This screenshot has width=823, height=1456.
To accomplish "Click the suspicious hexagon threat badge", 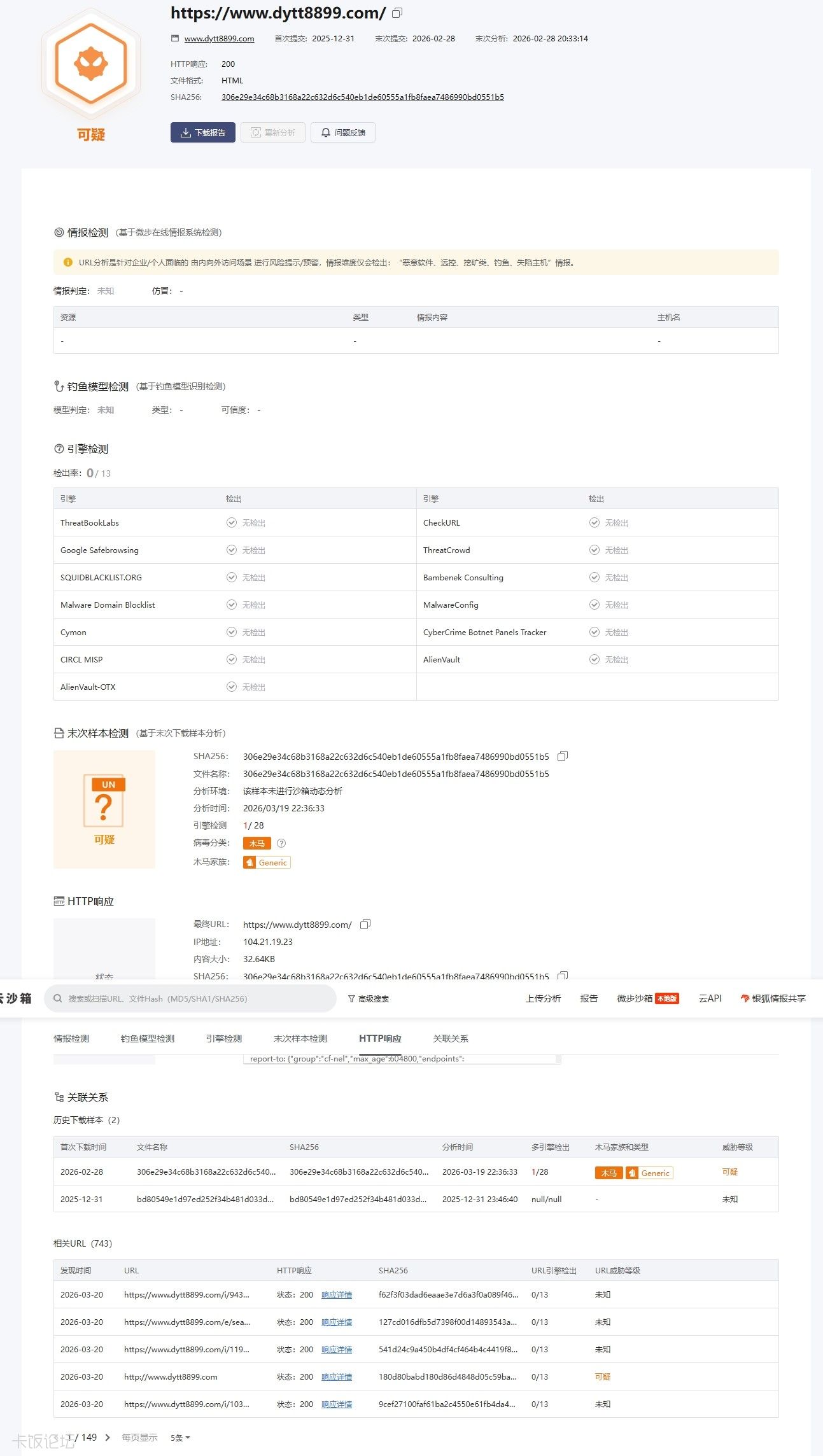I will tap(91, 64).
